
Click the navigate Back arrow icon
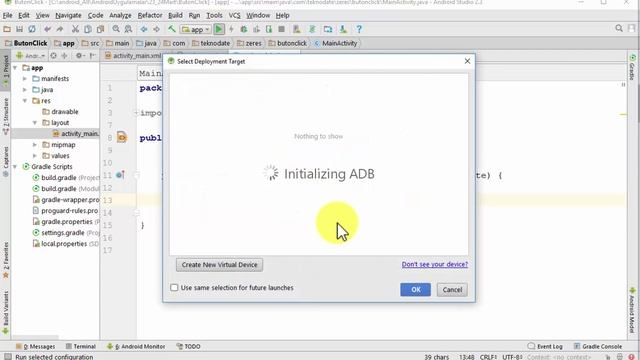144,29
